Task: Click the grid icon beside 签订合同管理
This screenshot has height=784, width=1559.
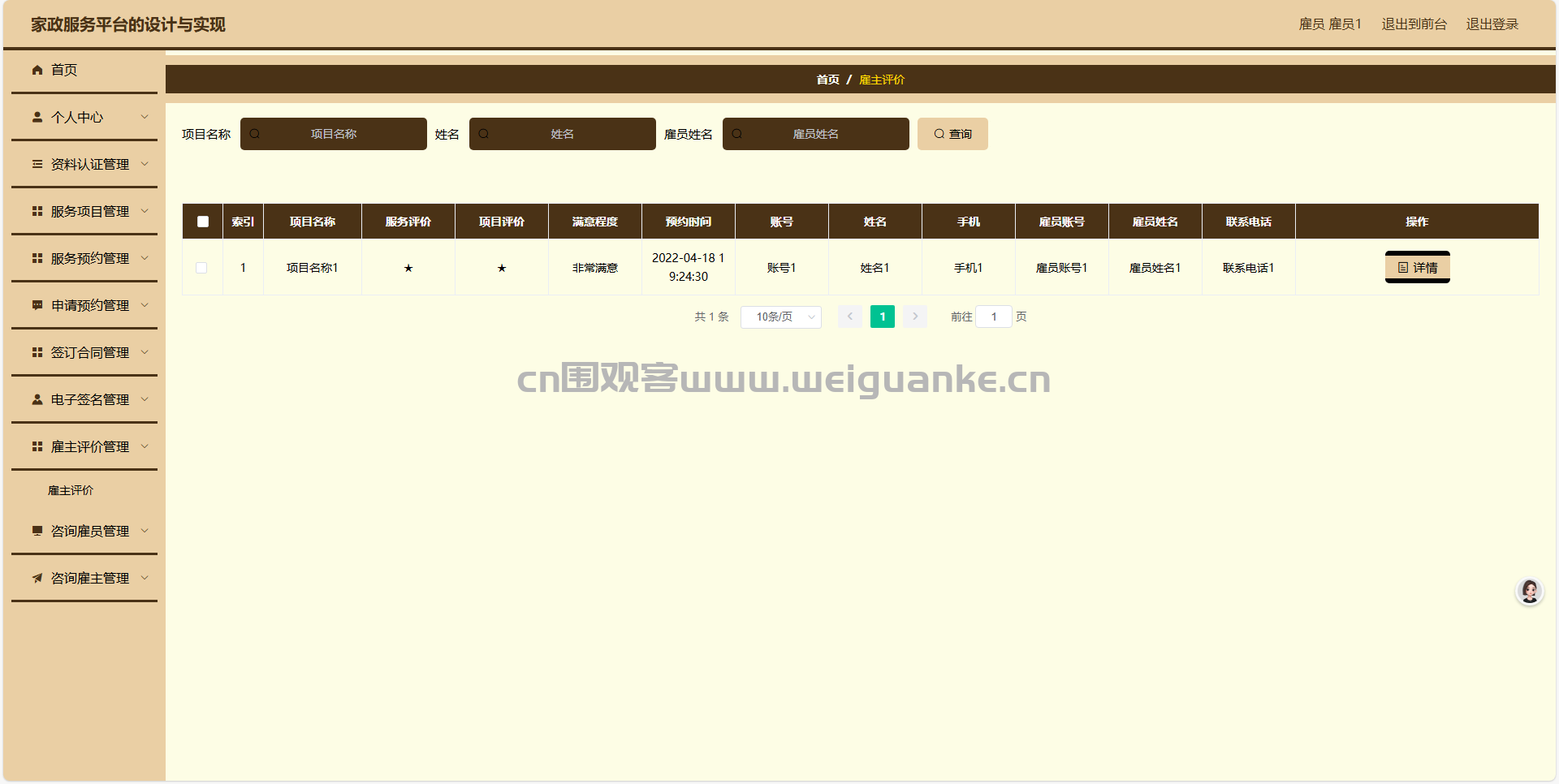Action: (37, 352)
